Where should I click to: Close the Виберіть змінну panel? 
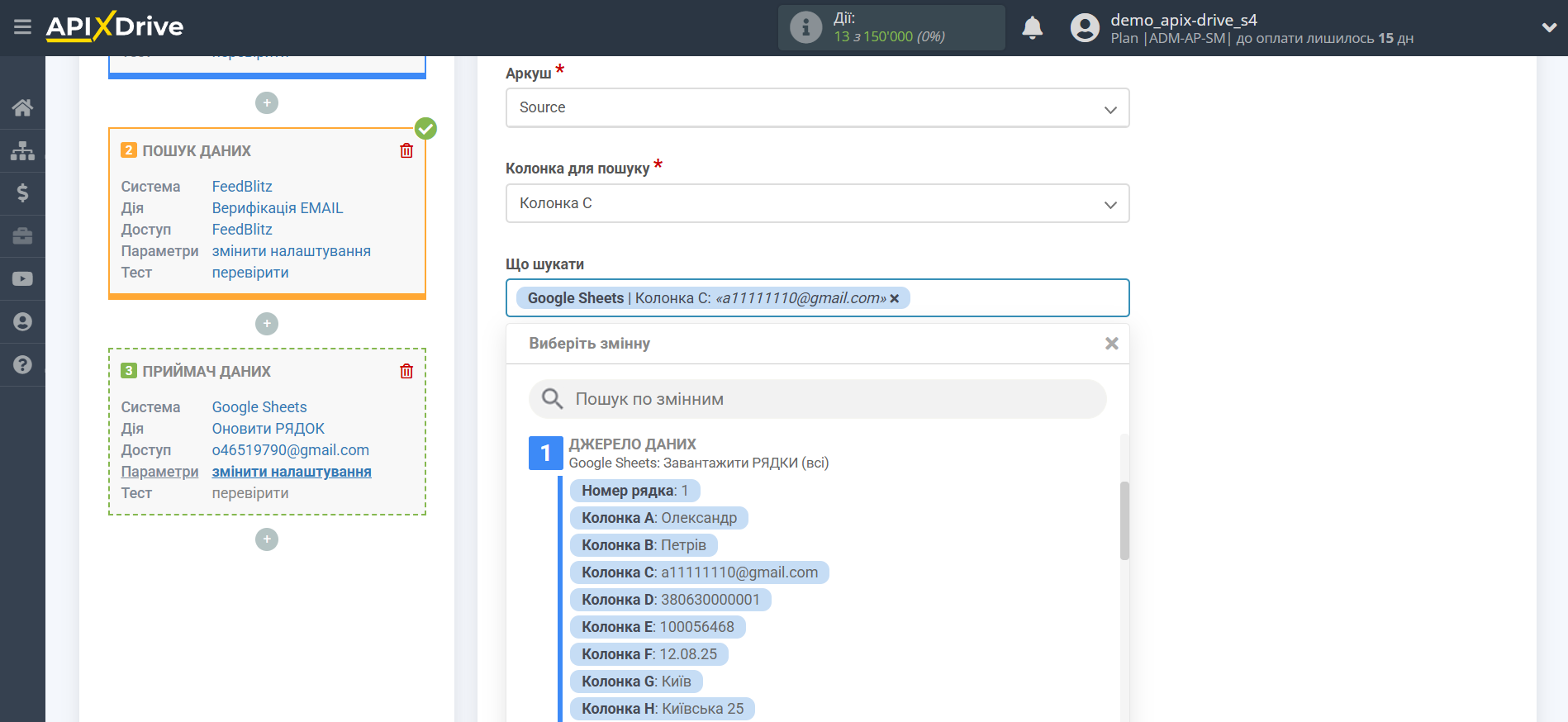[1112, 344]
